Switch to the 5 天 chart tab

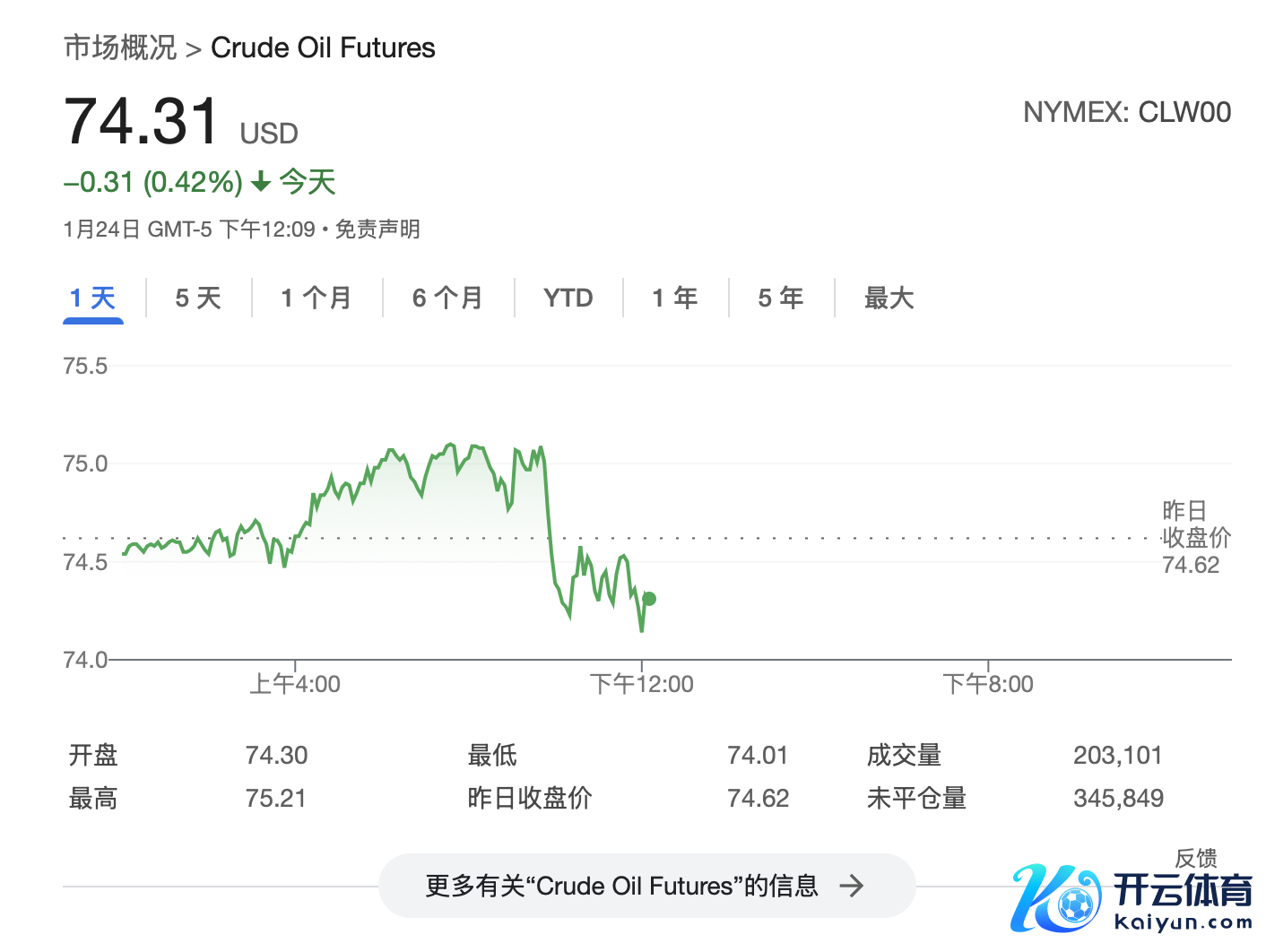198,298
